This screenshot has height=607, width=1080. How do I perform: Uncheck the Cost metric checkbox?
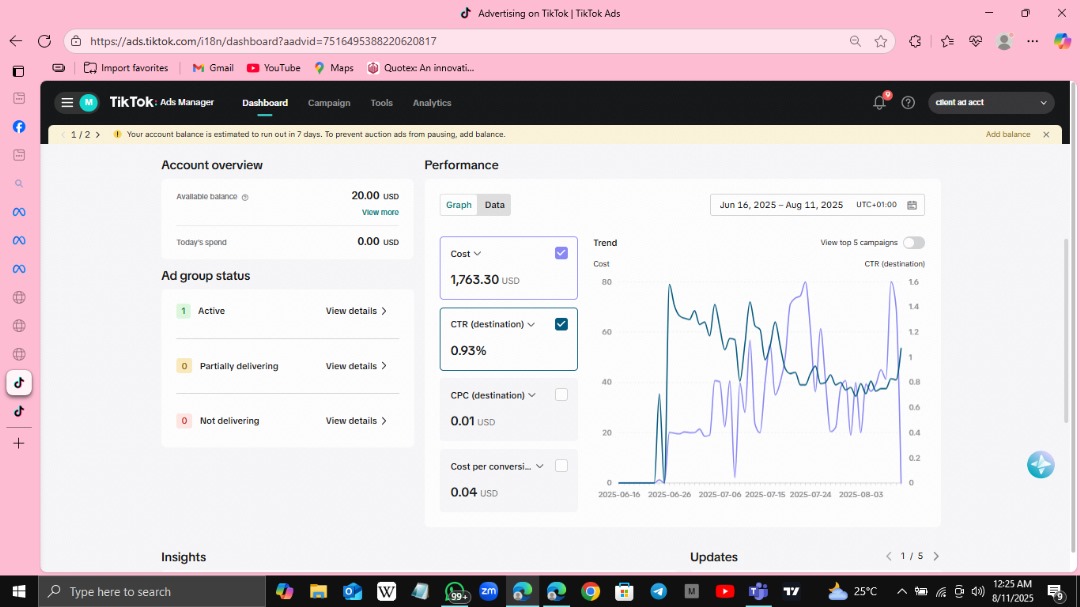[x=561, y=253]
